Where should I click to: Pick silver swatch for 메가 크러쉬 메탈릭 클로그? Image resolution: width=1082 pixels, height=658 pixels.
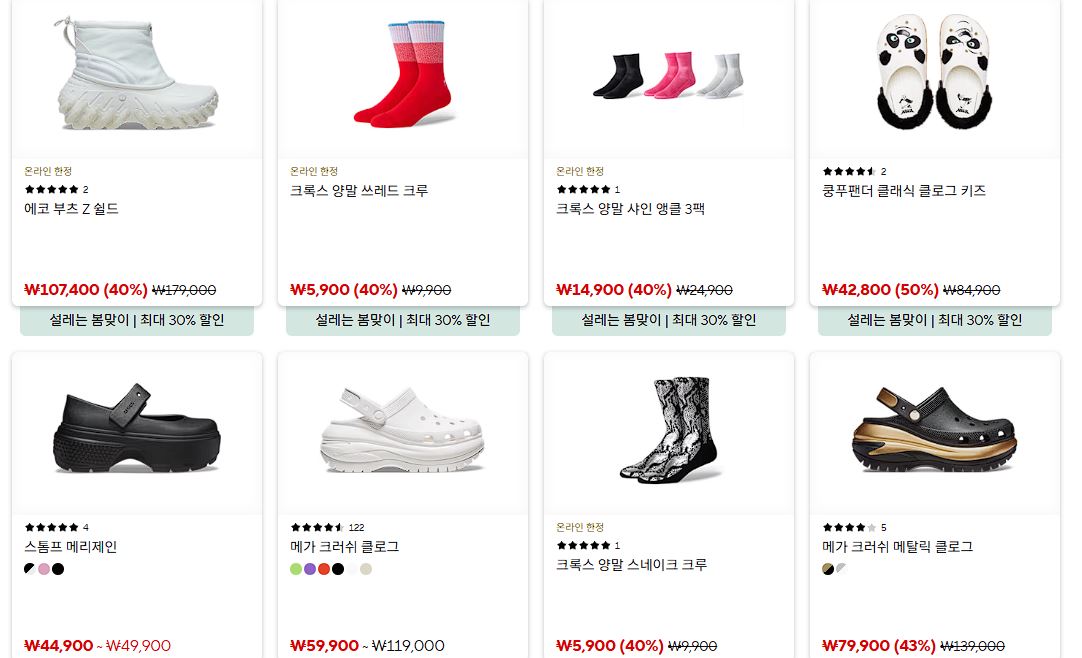coord(842,569)
